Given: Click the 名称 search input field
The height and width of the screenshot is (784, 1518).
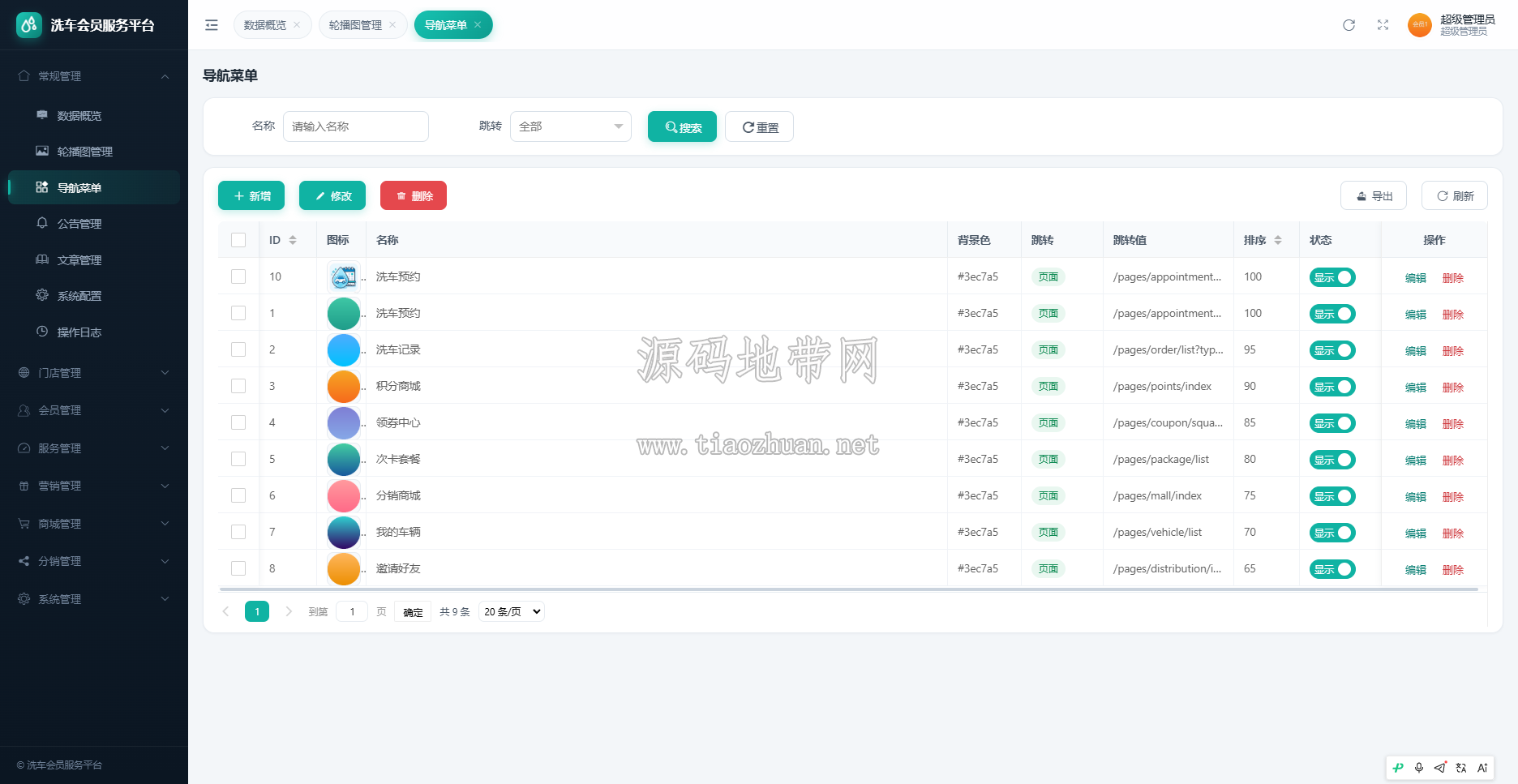Looking at the screenshot, I should click(356, 126).
